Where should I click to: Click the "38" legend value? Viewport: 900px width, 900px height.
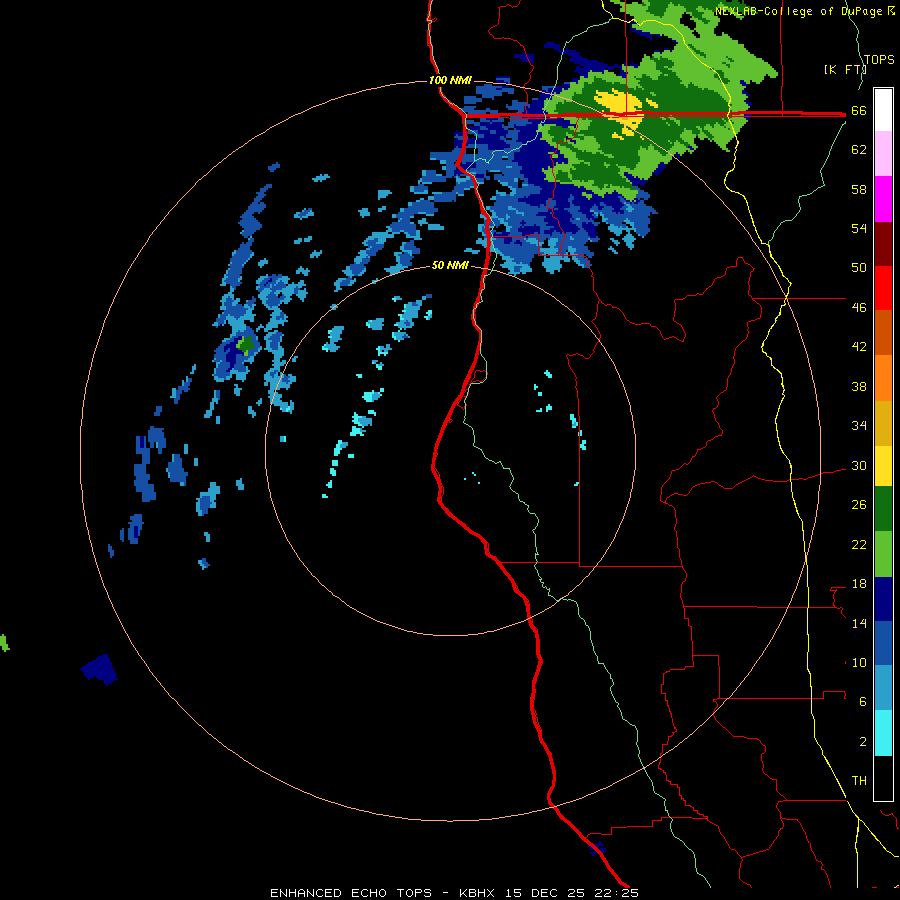click(859, 386)
